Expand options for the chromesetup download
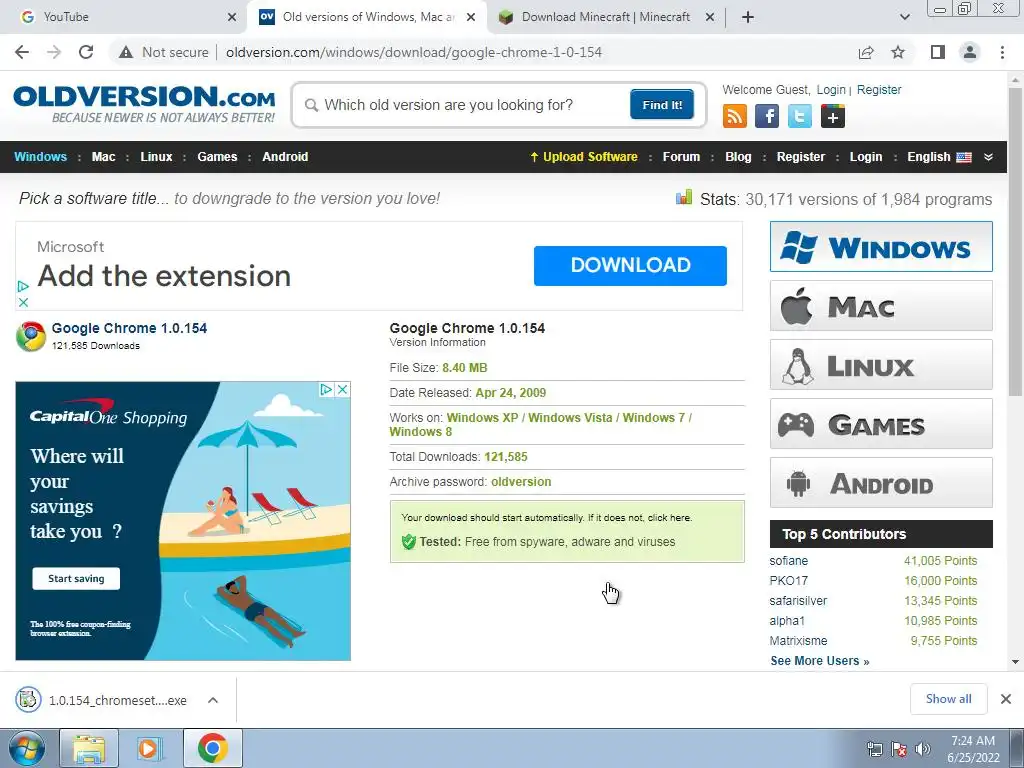 [x=212, y=700]
